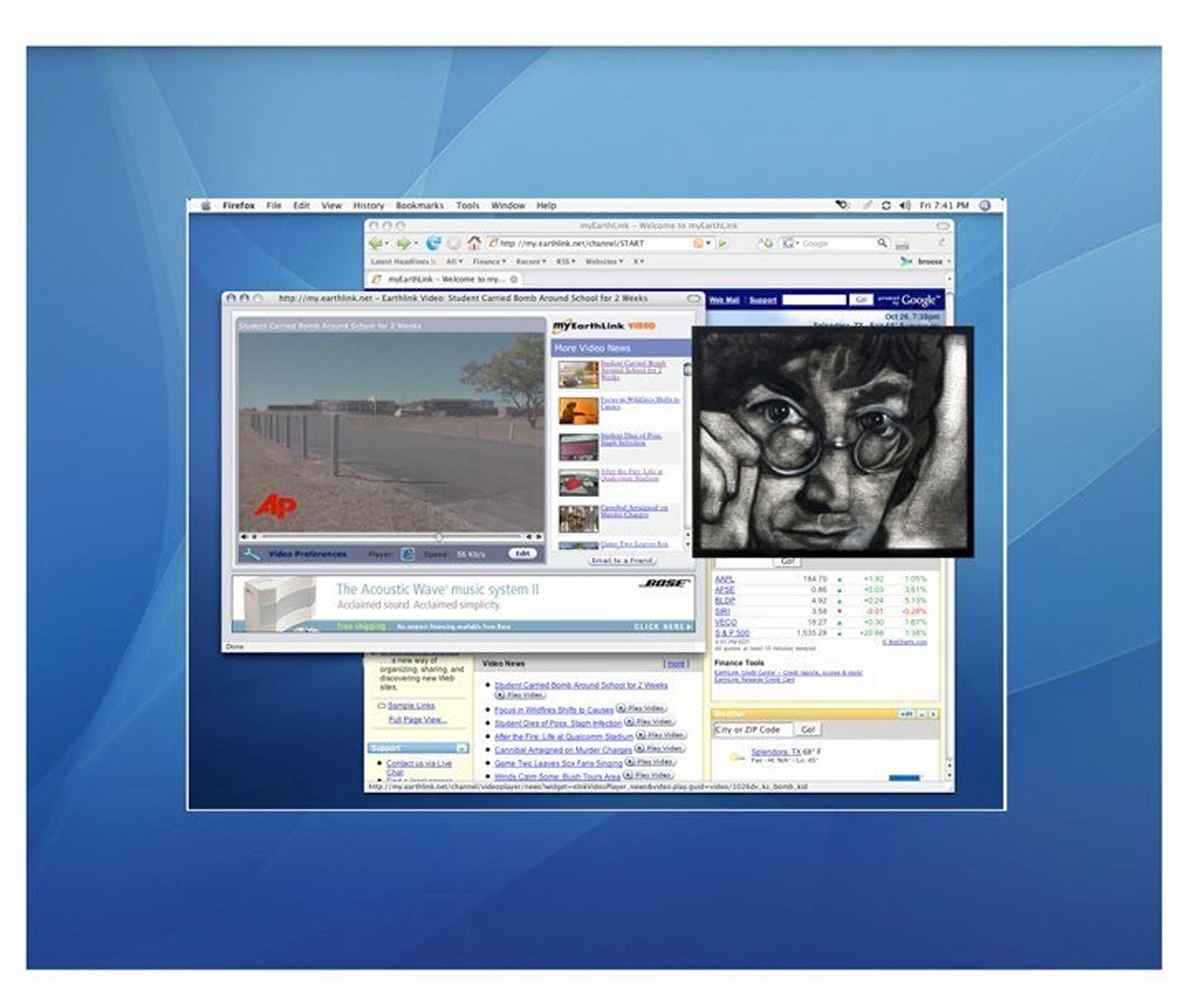Click the Stop loading icon

pos(454,243)
